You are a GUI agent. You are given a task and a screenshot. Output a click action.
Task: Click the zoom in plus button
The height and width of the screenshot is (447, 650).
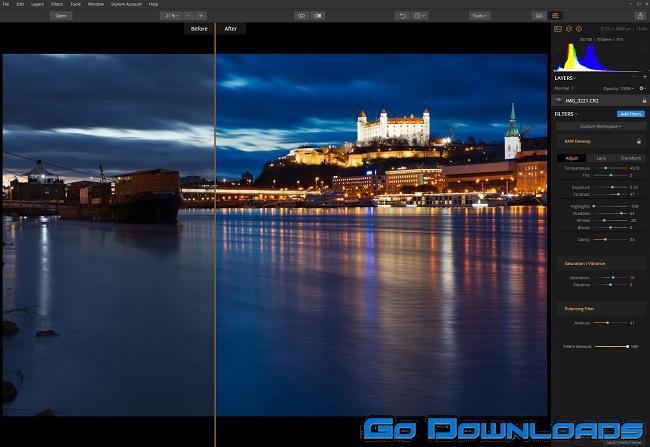click(x=201, y=16)
